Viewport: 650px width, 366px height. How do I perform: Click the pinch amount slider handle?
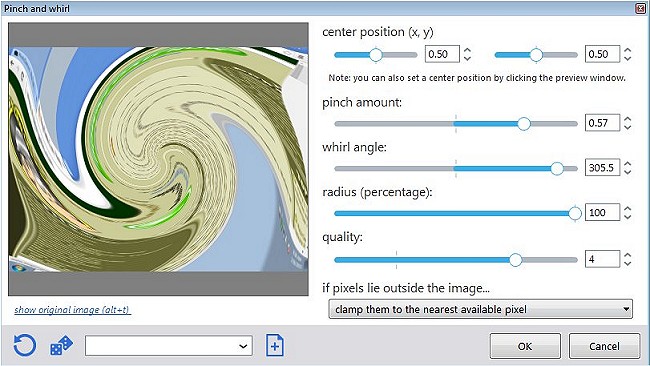tap(524, 124)
